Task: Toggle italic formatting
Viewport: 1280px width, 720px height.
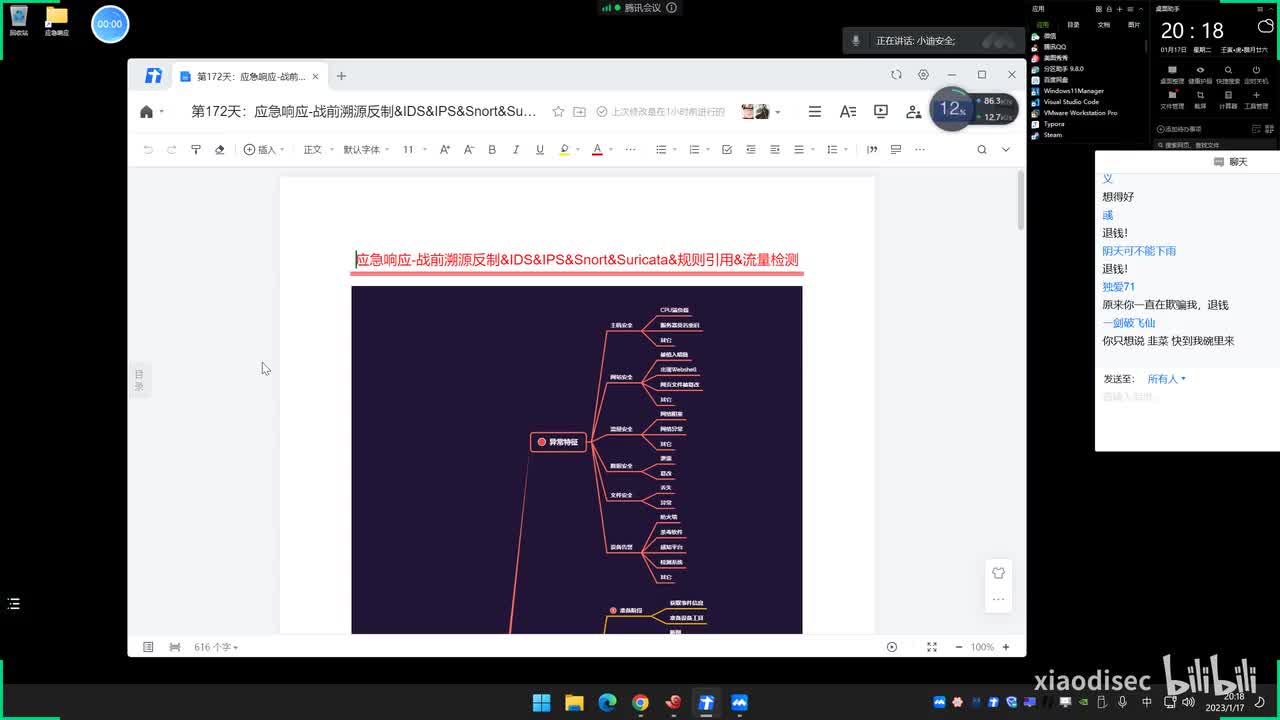Action: pyautogui.click(x=516, y=150)
